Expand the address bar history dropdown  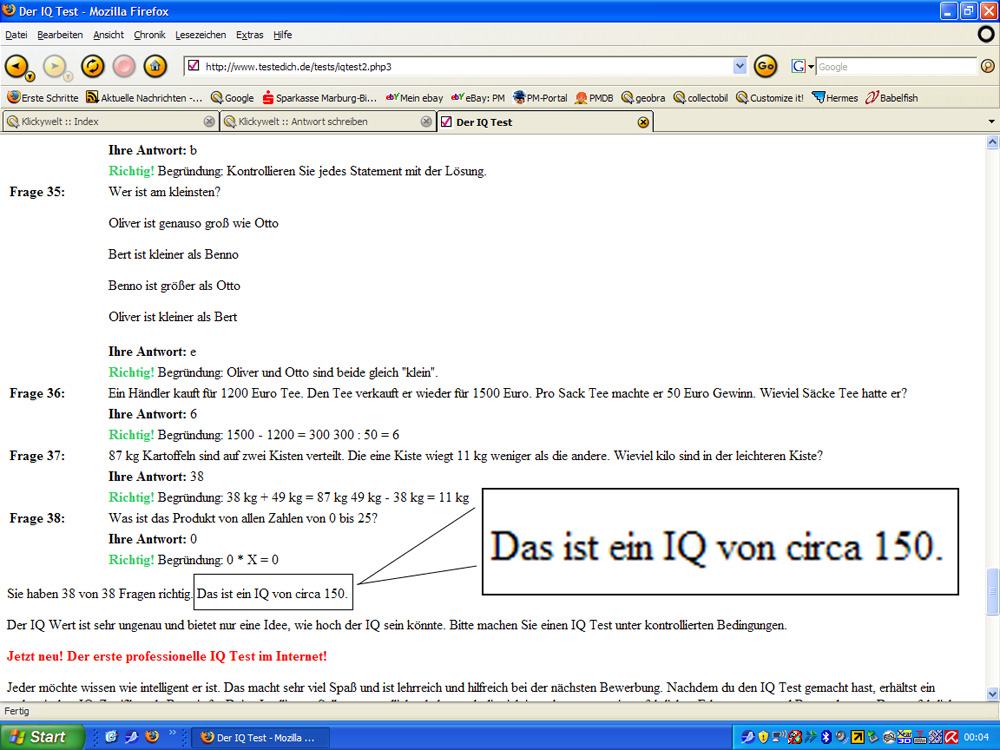pyautogui.click(x=740, y=67)
